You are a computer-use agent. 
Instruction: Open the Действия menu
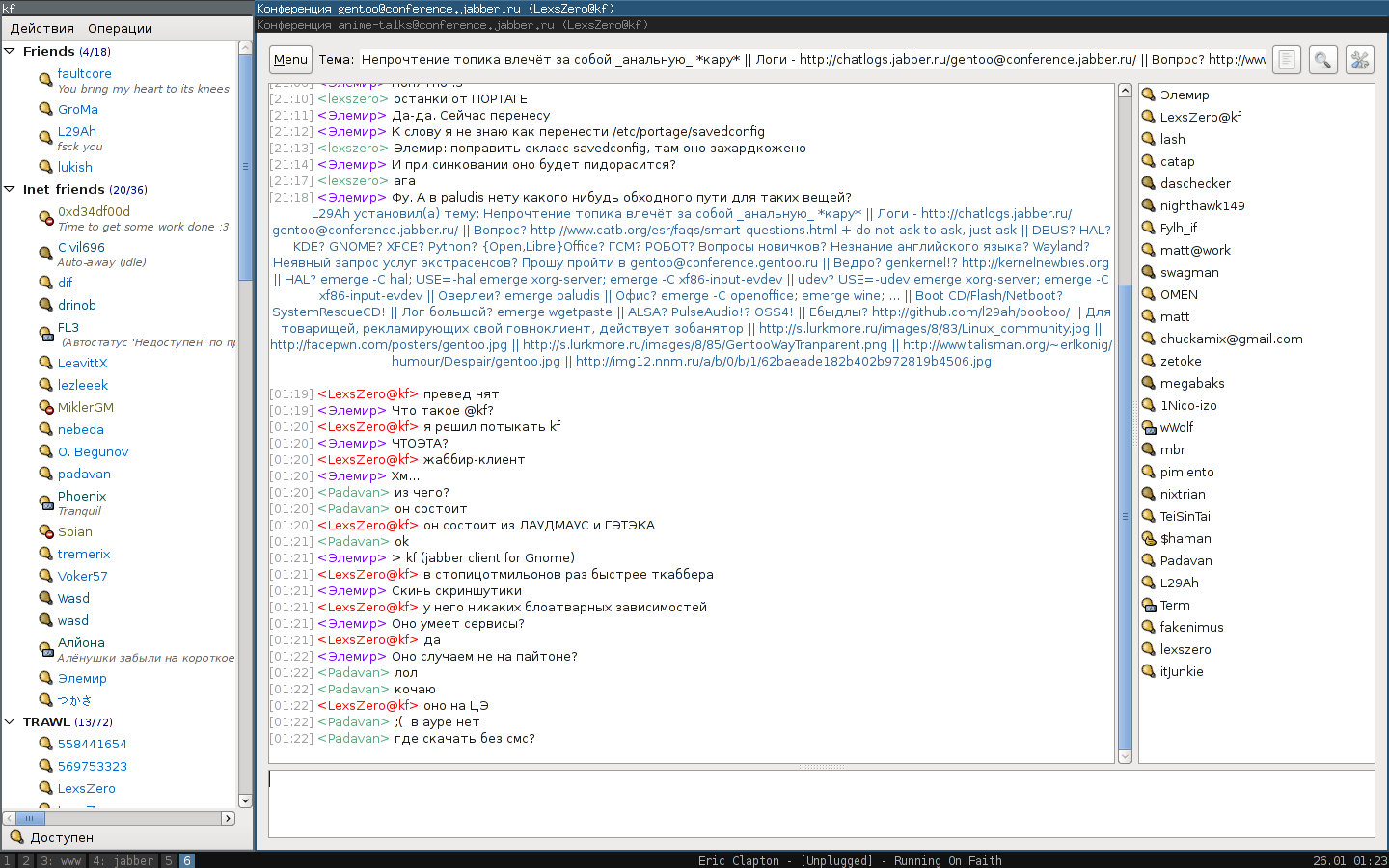tap(41, 29)
